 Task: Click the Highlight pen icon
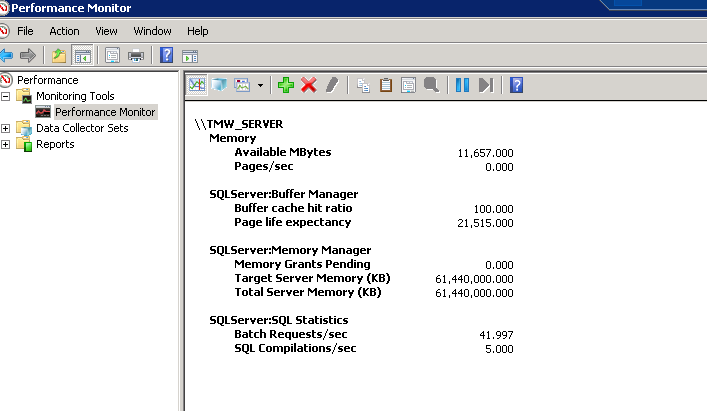pos(332,85)
